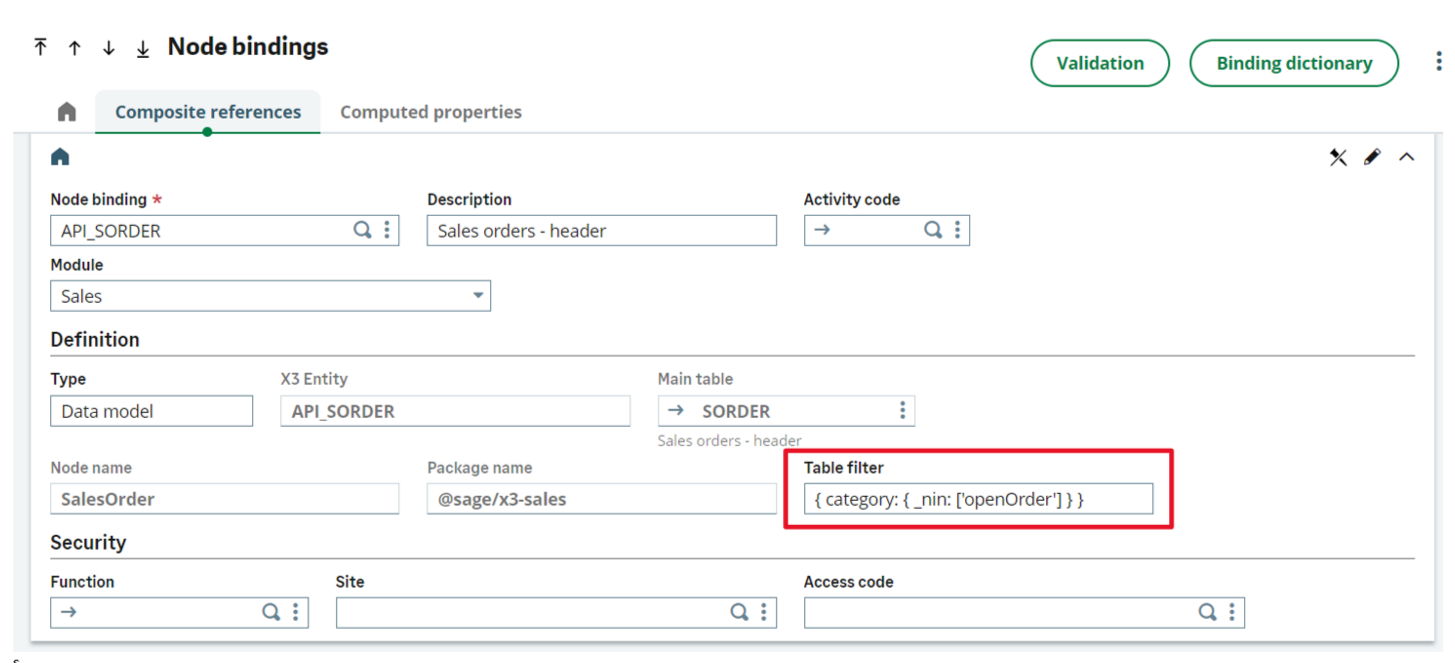1455x663 pixels.
Task: Click the Description input field
Action: point(602,230)
